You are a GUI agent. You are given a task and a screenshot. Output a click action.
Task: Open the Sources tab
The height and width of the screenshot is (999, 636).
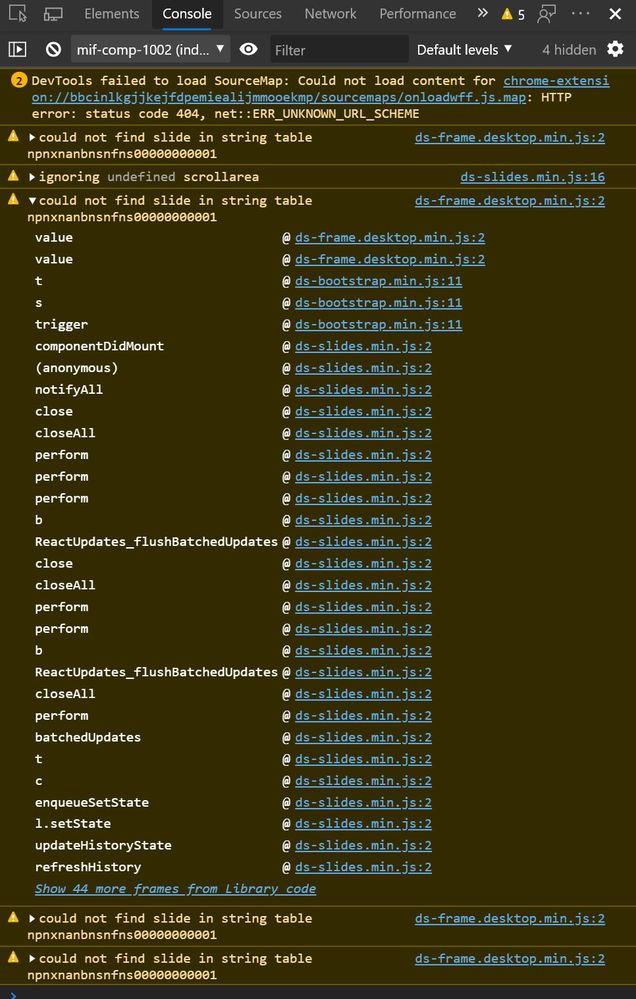[258, 14]
